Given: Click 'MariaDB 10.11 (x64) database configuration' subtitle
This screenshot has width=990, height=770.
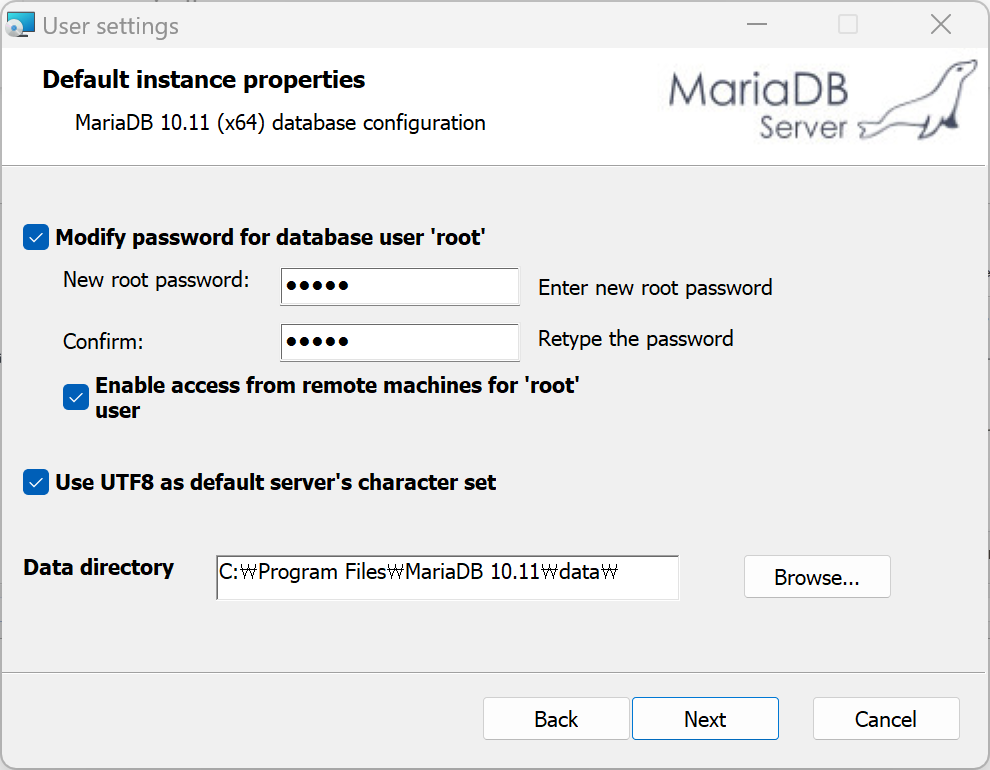Looking at the screenshot, I should coord(280,122).
